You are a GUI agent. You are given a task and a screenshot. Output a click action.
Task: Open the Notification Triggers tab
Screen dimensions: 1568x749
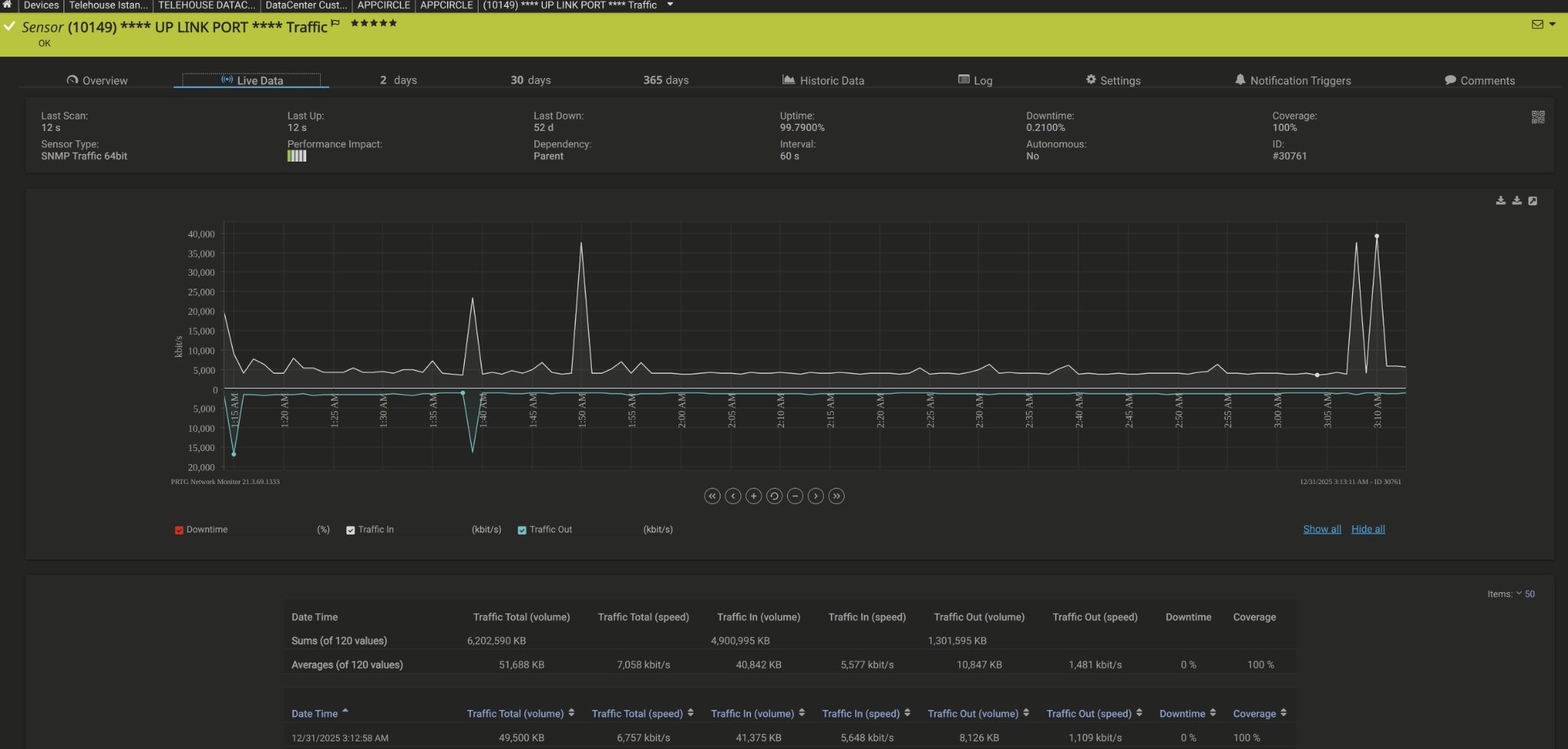point(1293,80)
